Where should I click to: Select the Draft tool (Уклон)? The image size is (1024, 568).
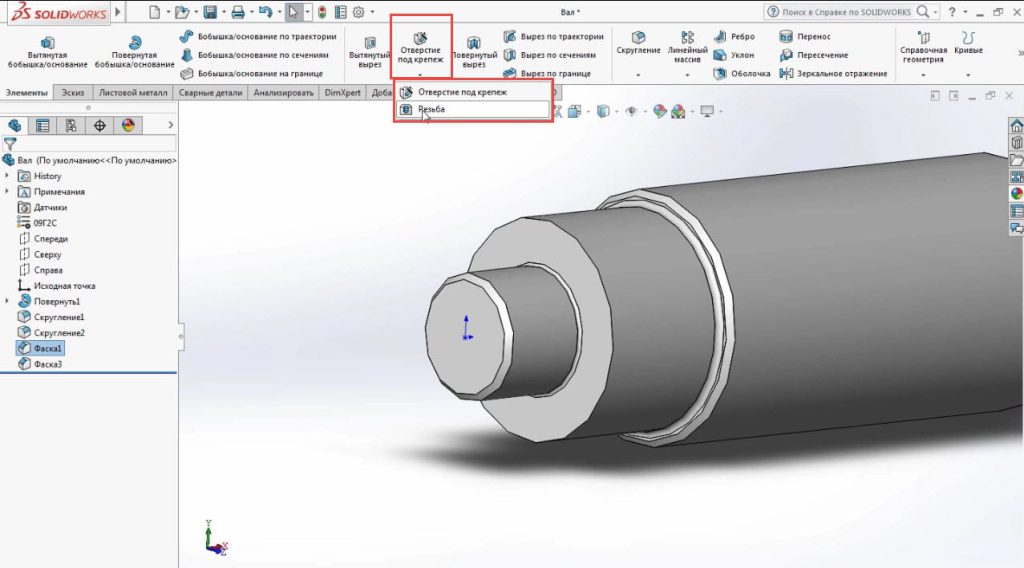pos(734,55)
